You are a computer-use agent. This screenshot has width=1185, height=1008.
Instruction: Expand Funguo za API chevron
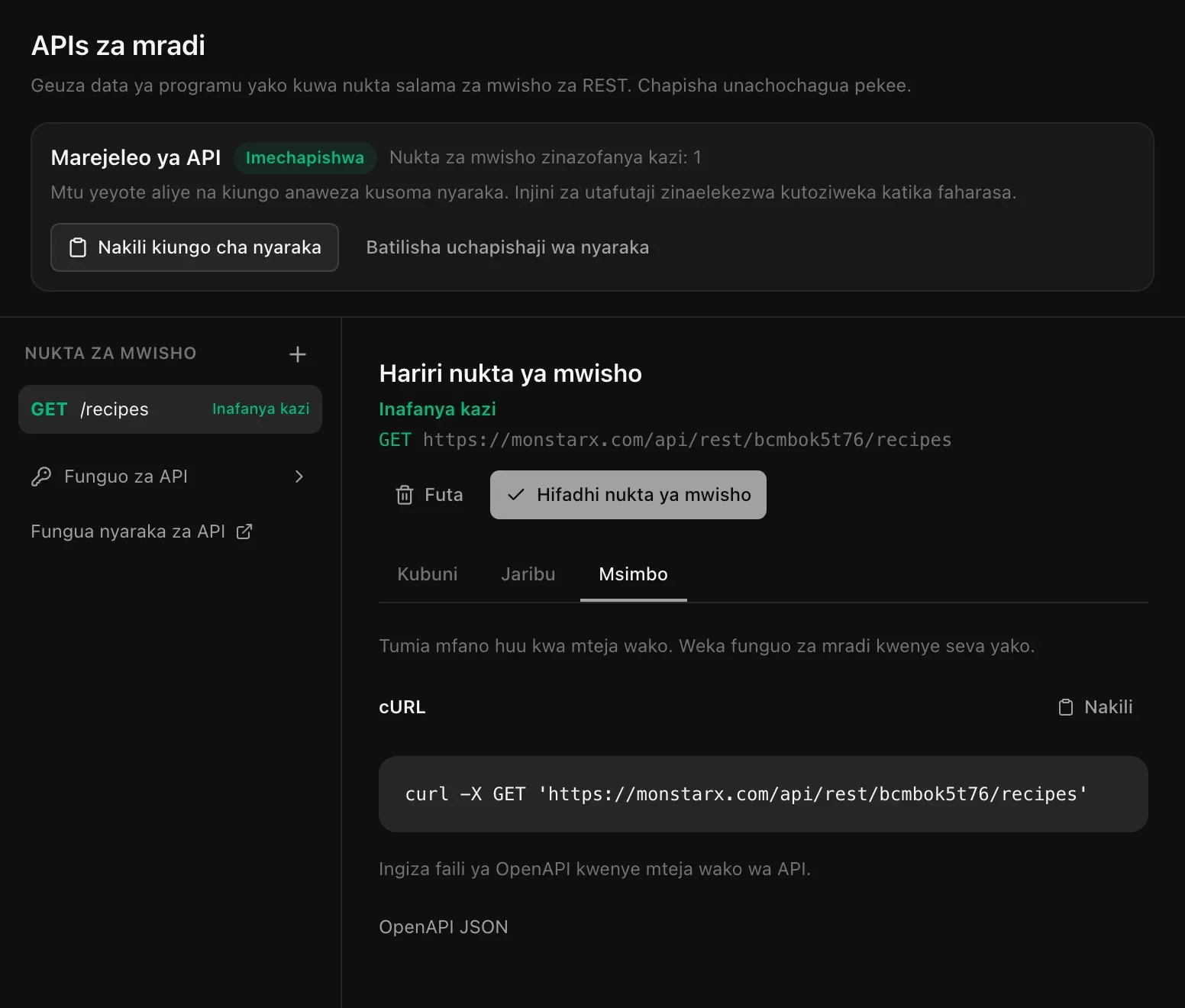click(x=299, y=477)
